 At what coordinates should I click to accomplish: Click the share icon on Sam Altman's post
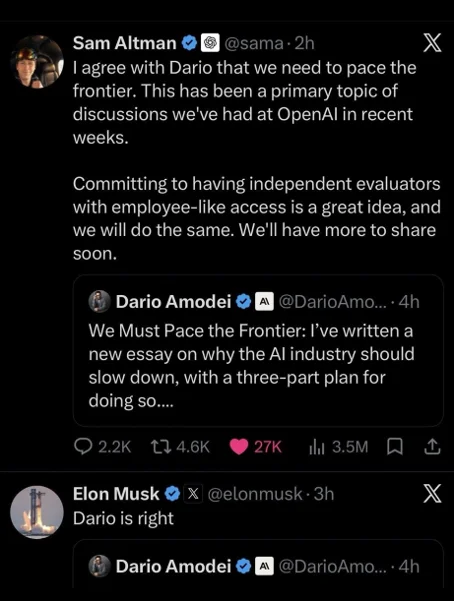[x=432, y=447]
